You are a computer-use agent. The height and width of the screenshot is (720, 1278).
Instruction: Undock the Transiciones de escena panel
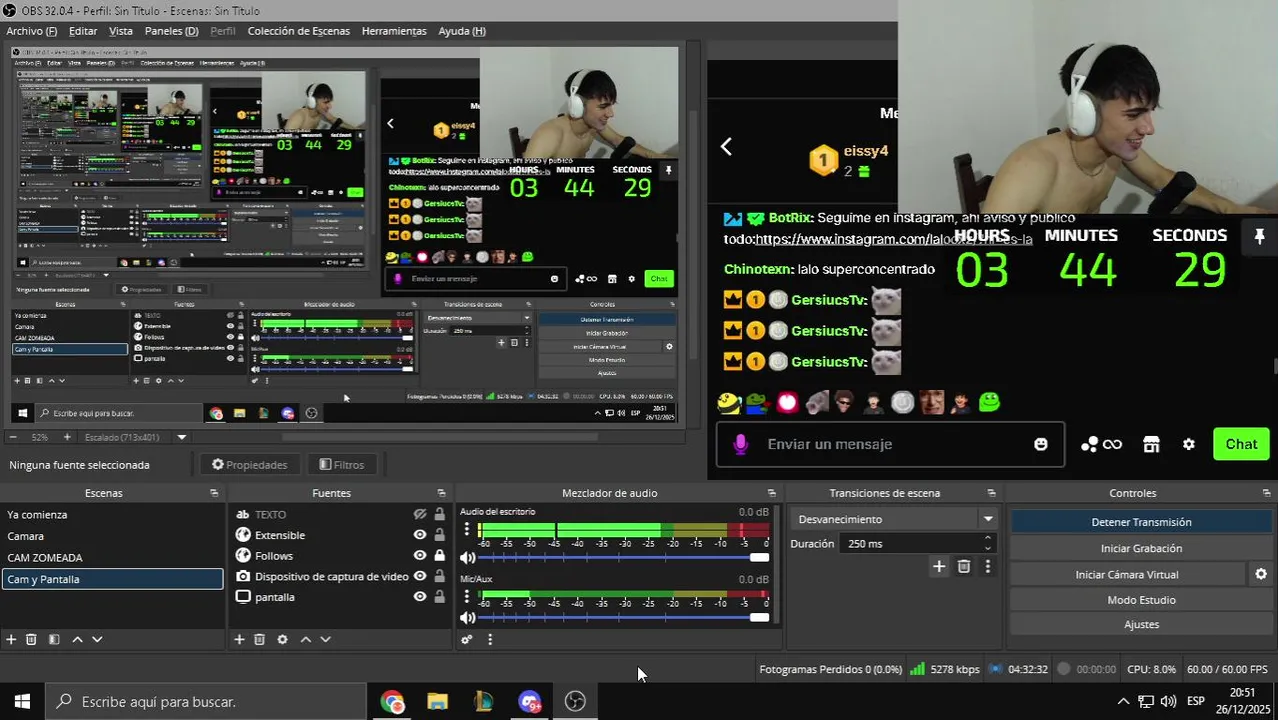pyautogui.click(x=992, y=493)
